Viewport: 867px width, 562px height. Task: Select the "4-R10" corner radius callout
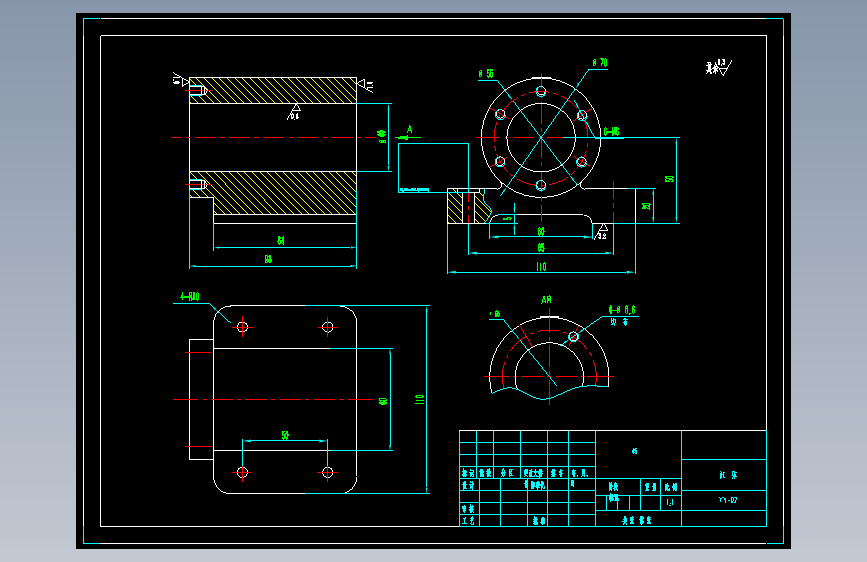(x=190, y=297)
